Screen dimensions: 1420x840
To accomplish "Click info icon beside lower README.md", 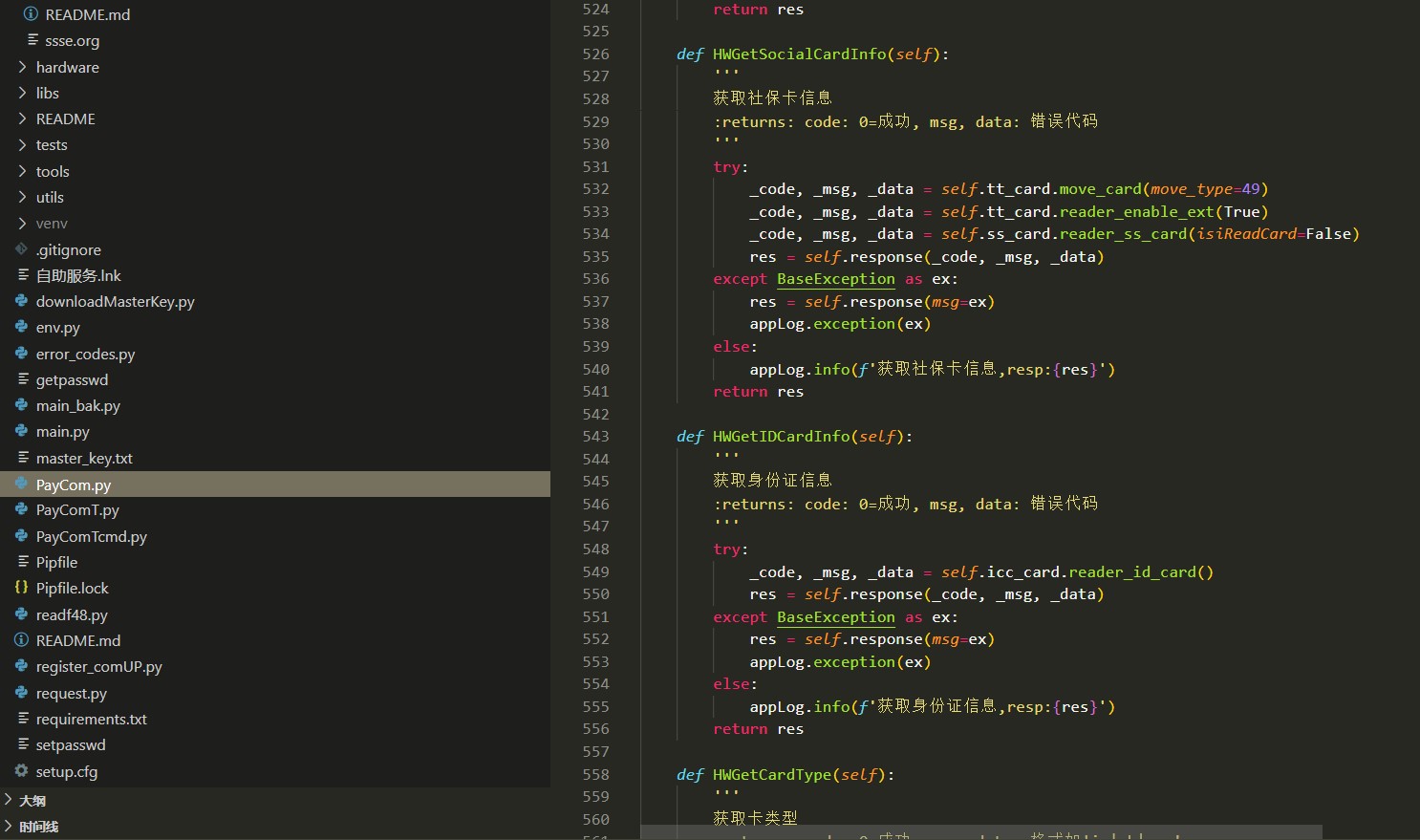I will click(x=21, y=640).
